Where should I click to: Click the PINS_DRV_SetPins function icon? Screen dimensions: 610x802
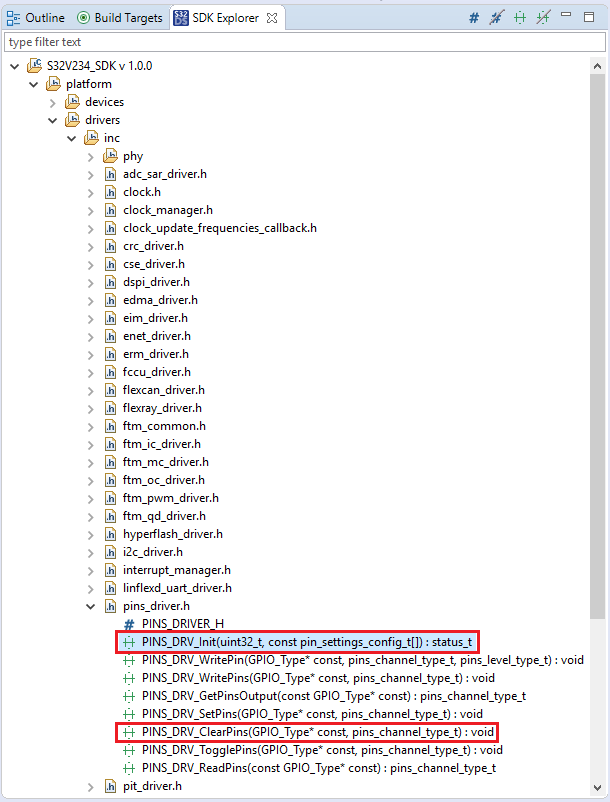coord(129,714)
